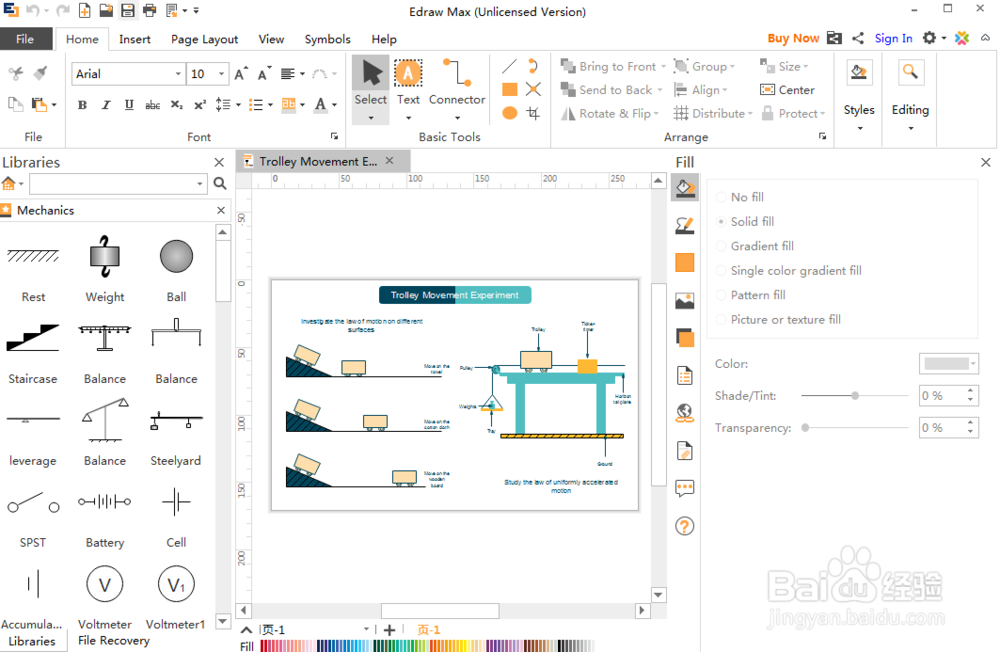
Task: Open the help question mark icon
Action: point(684,526)
